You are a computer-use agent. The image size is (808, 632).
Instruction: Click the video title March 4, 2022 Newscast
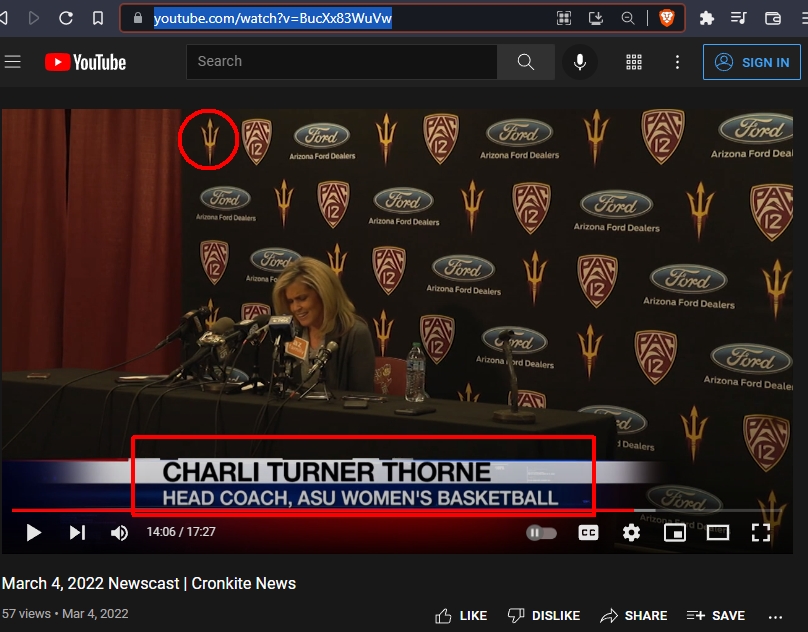pos(149,584)
